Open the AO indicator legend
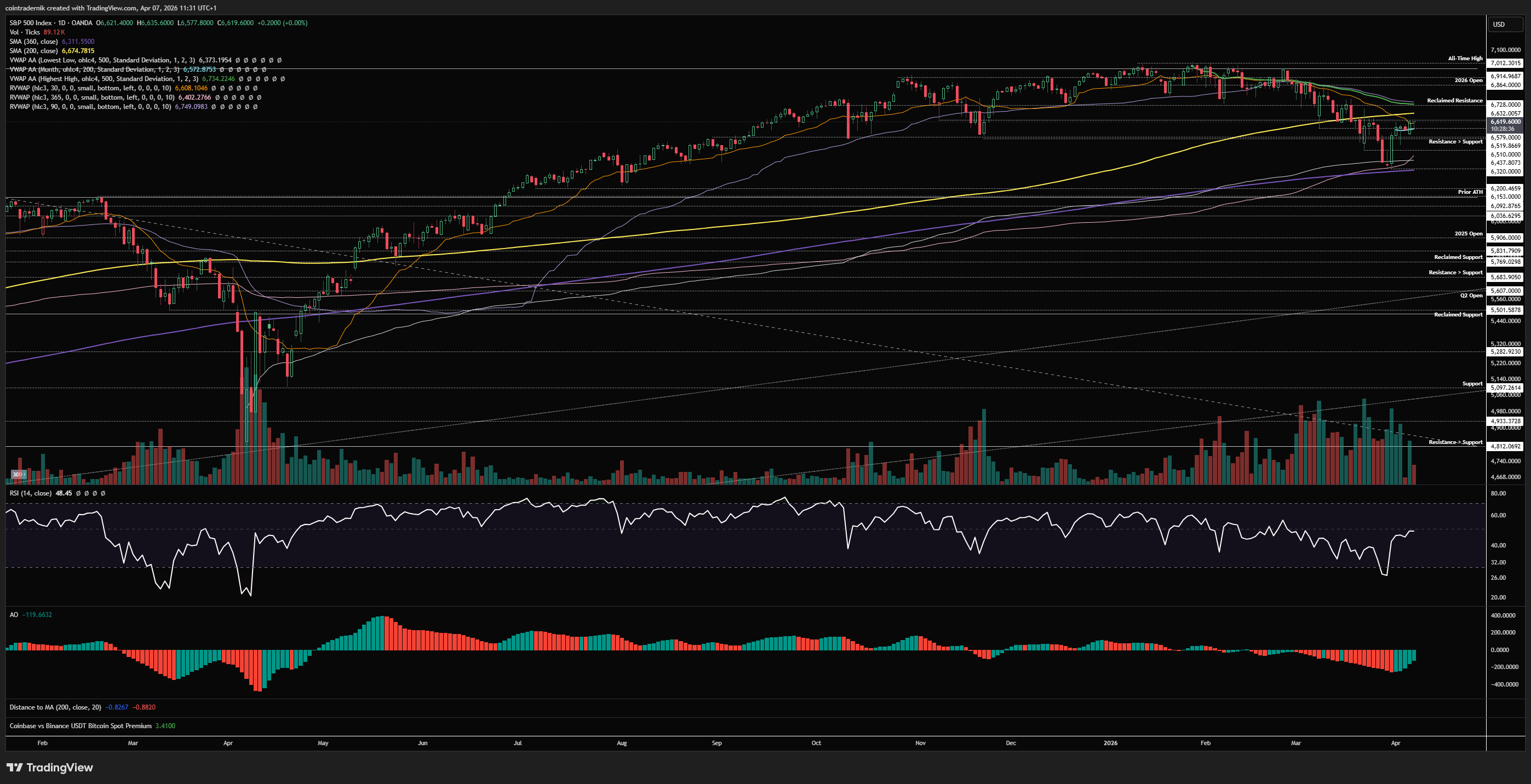This screenshot has height=784, width=1531. coord(14,615)
